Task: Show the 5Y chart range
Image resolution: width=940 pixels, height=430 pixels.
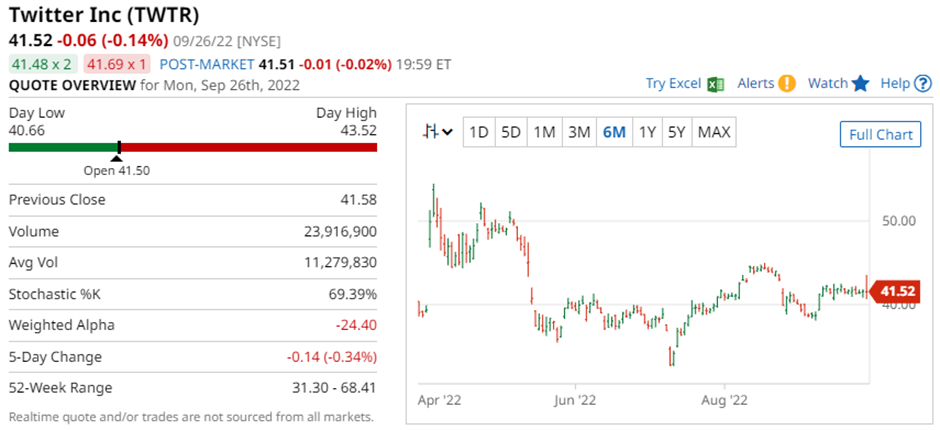Action: [x=677, y=132]
